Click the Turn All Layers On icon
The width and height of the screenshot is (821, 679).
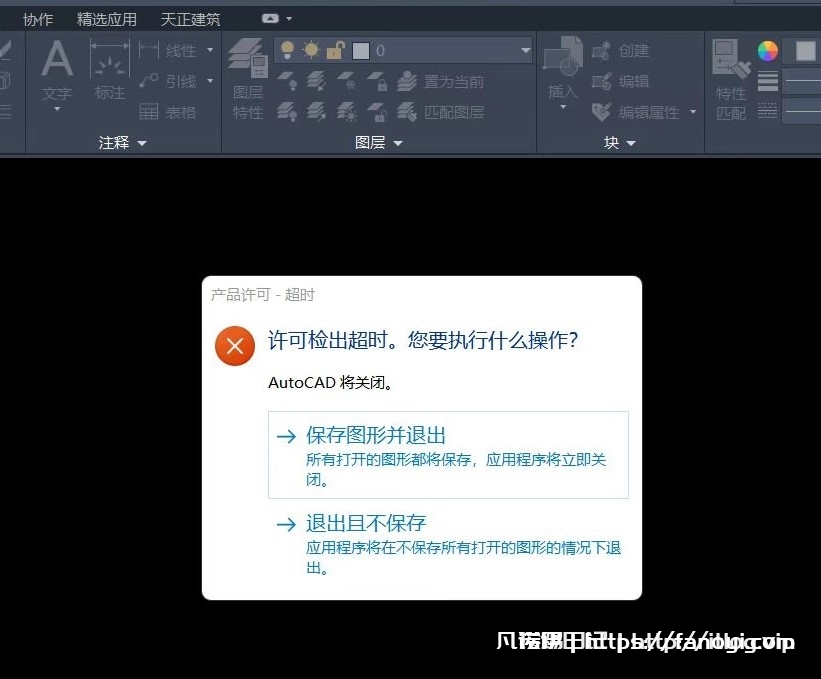287,112
